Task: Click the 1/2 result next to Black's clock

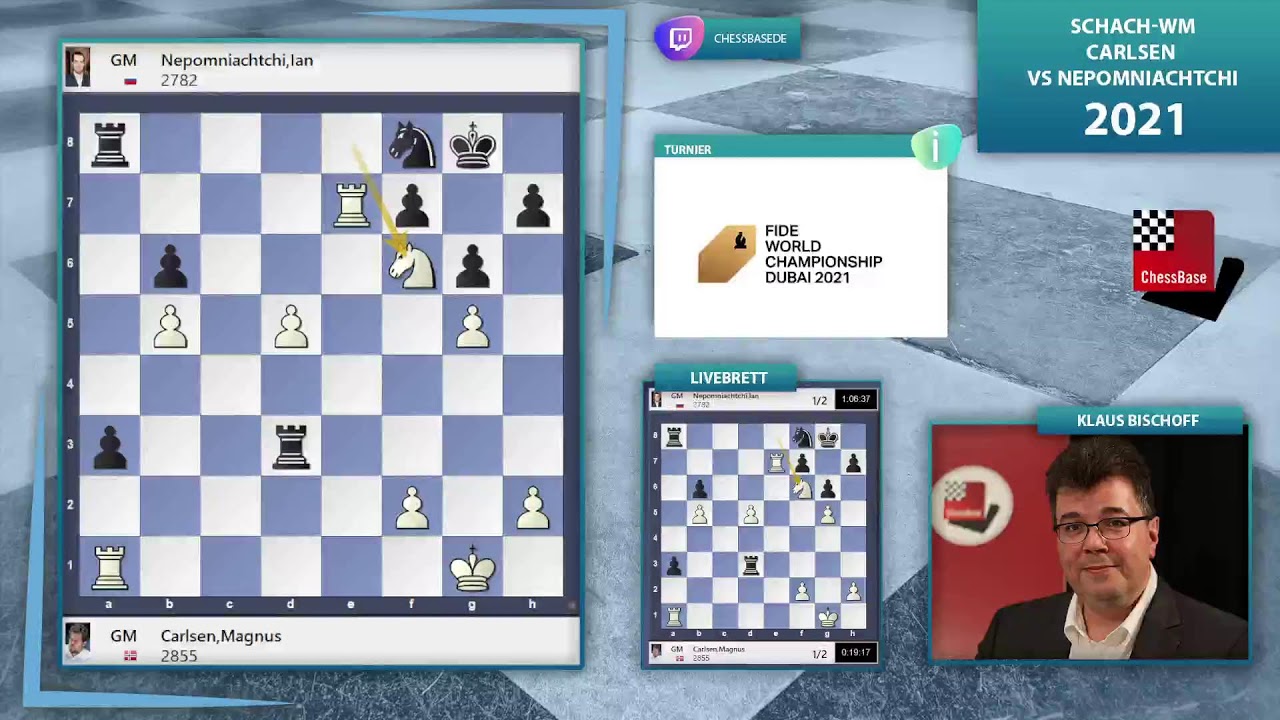Action: pyautogui.click(x=819, y=400)
